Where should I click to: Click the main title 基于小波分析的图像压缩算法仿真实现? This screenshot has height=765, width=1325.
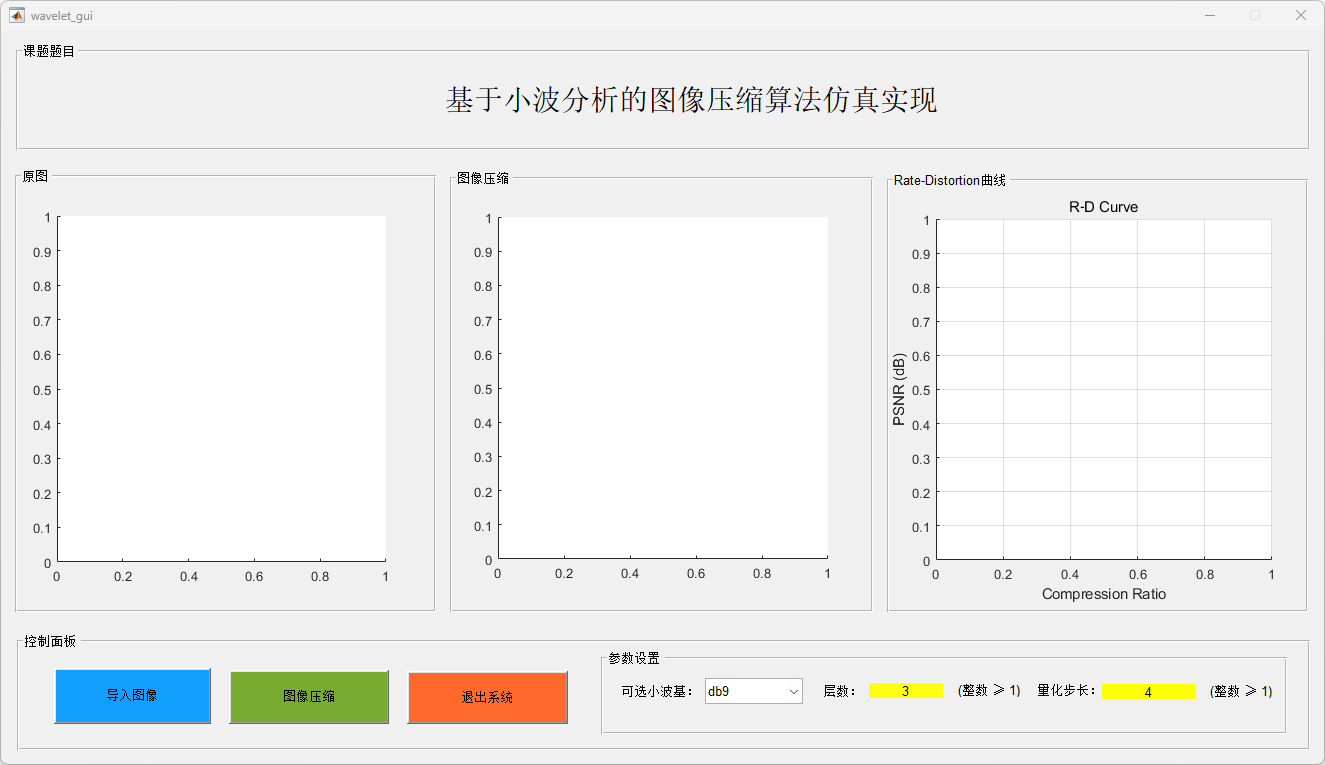[x=691, y=100]
